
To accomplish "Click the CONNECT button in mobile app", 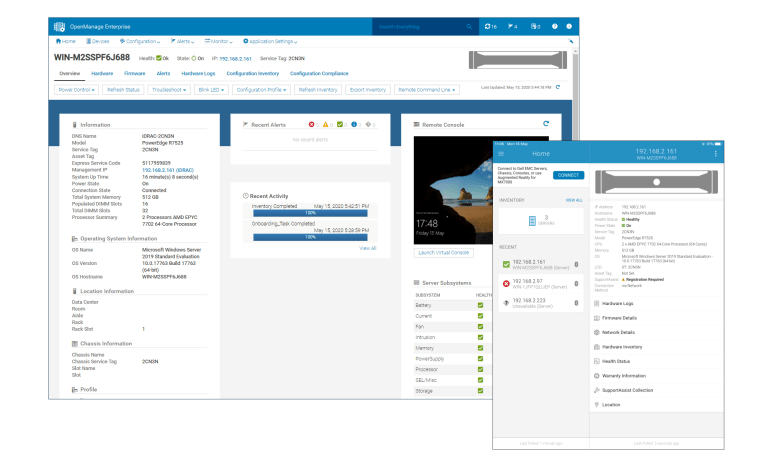I will click(x=568, y=175).
